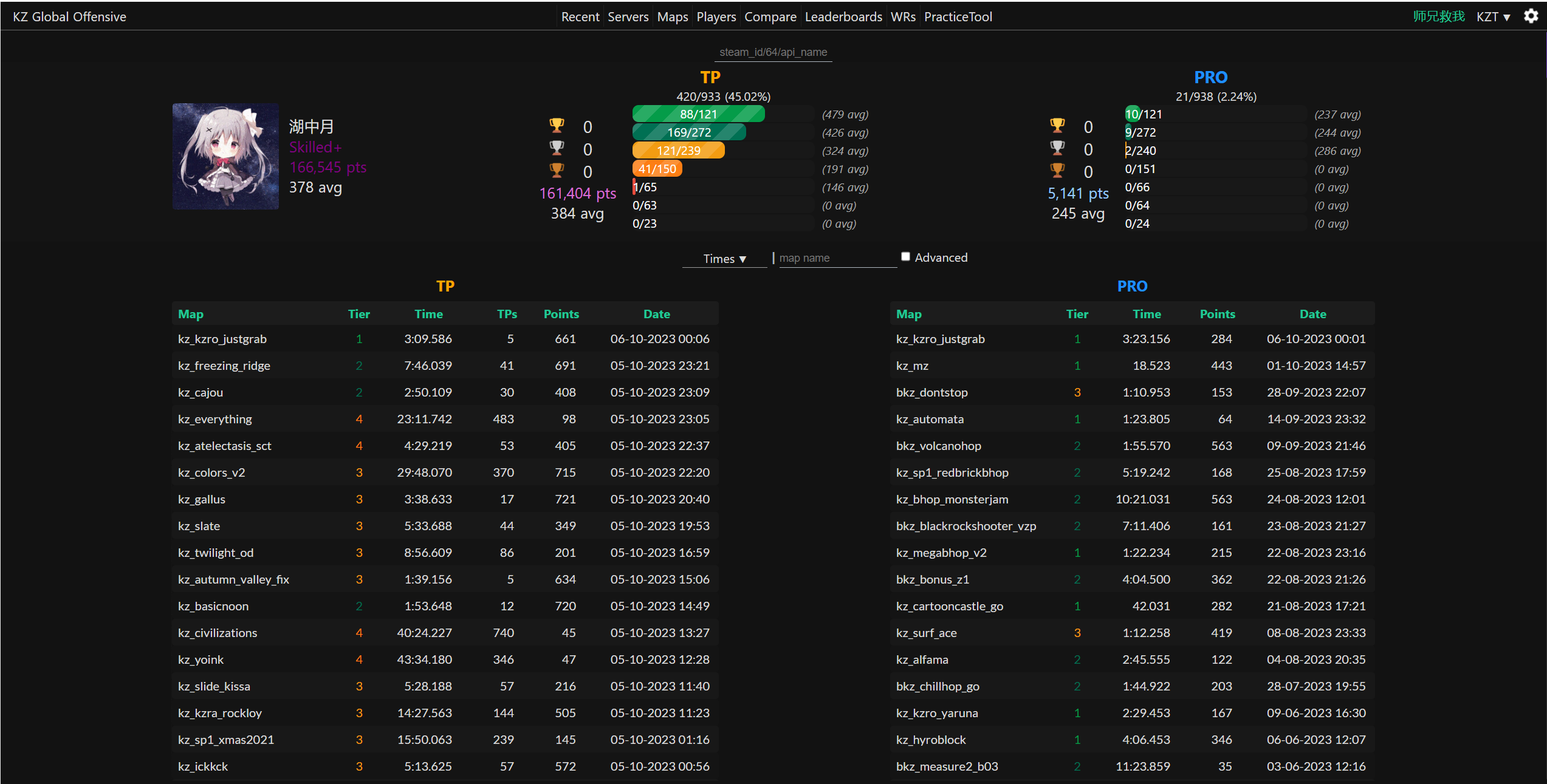
Task: Sort TP table by TPs column
Action: click(x=507, y=314)
